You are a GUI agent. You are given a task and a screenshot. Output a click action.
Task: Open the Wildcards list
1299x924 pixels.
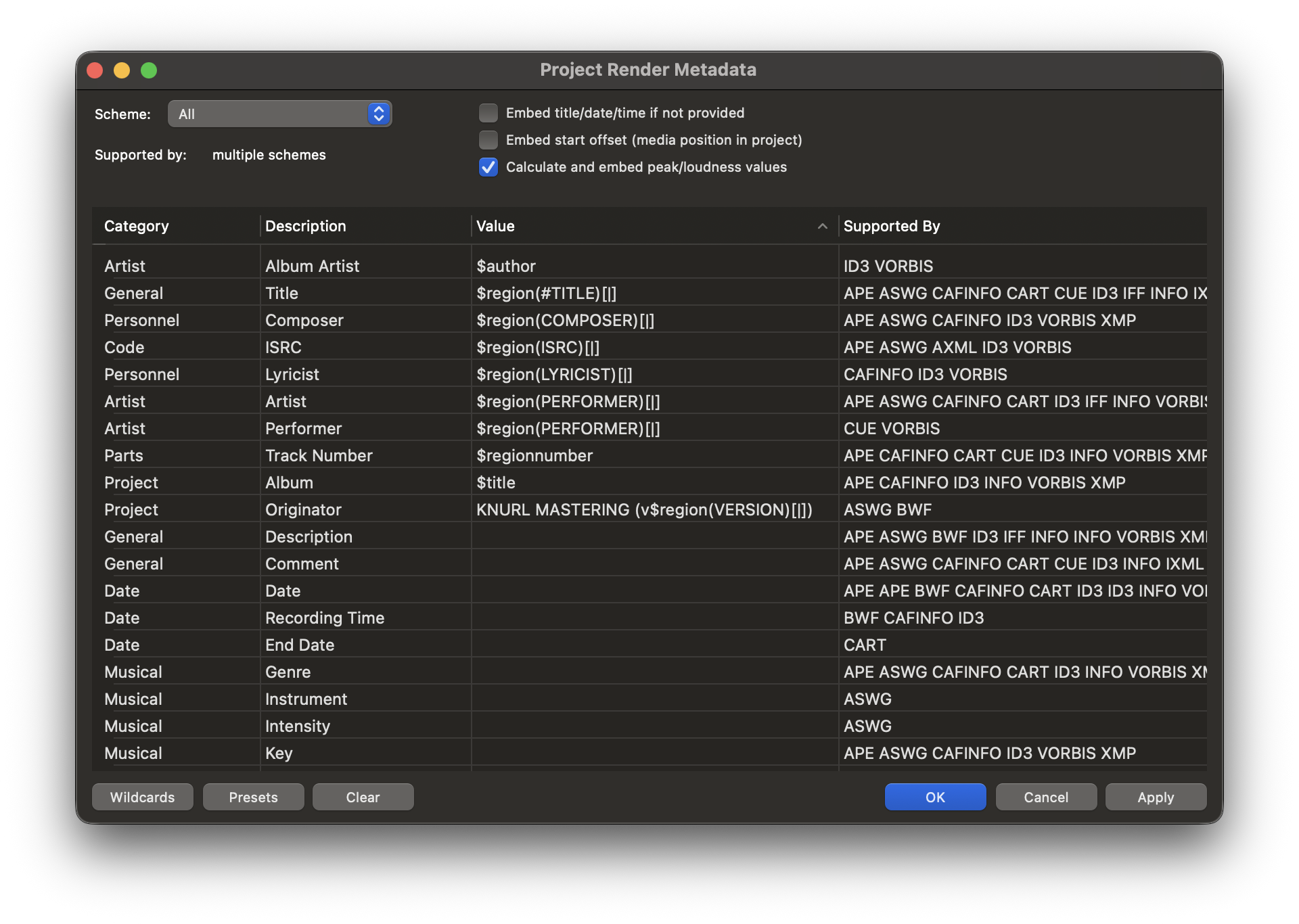(142, 797)
